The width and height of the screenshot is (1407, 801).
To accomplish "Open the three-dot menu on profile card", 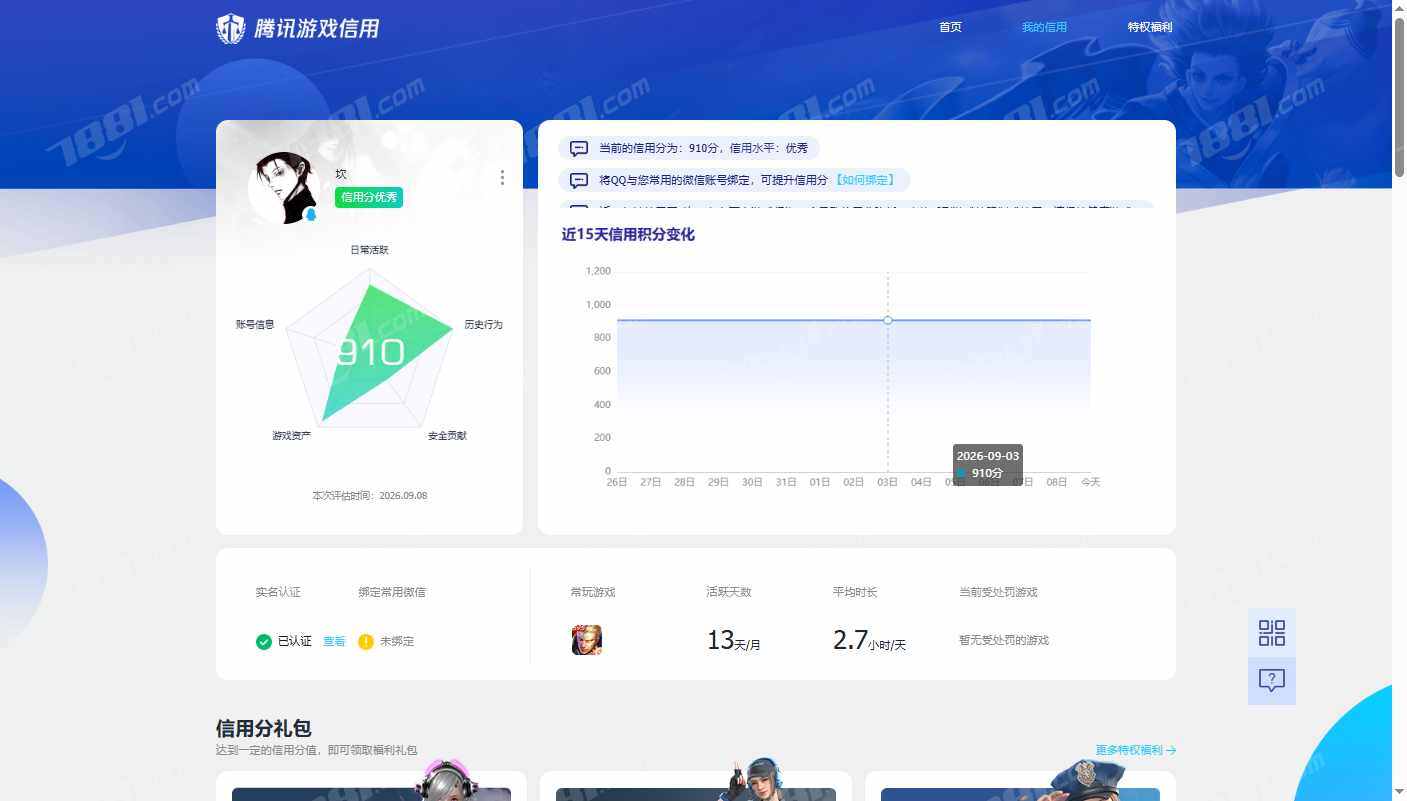I will 502,177.
